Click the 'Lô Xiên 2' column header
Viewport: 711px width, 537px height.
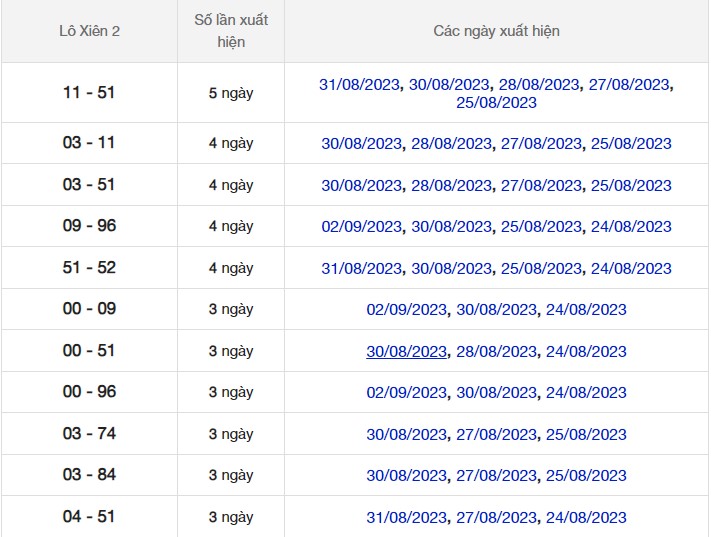point(89,31)
